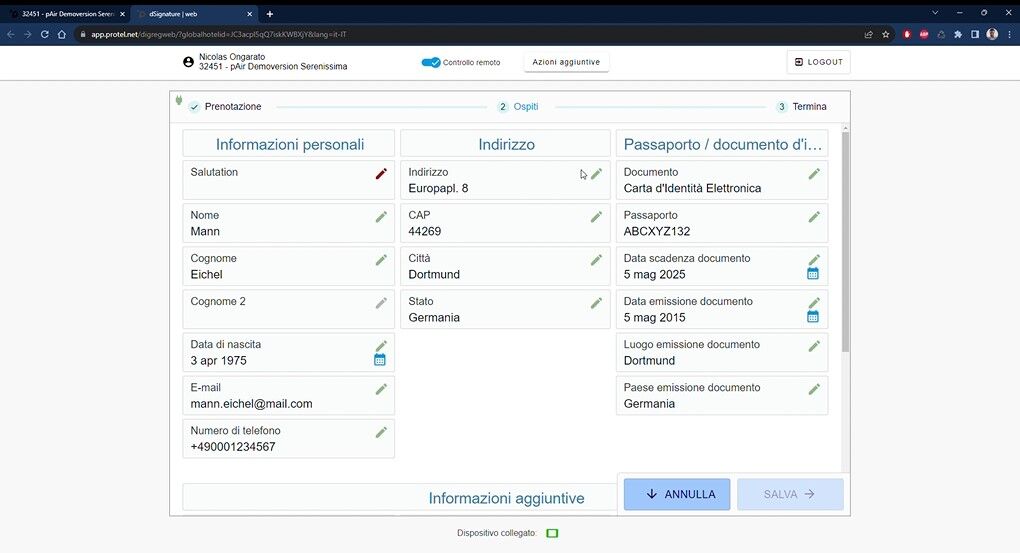This screenshot has height=553, width=1020.
Task: Edit the Documento type field
Action: [814, 174]
